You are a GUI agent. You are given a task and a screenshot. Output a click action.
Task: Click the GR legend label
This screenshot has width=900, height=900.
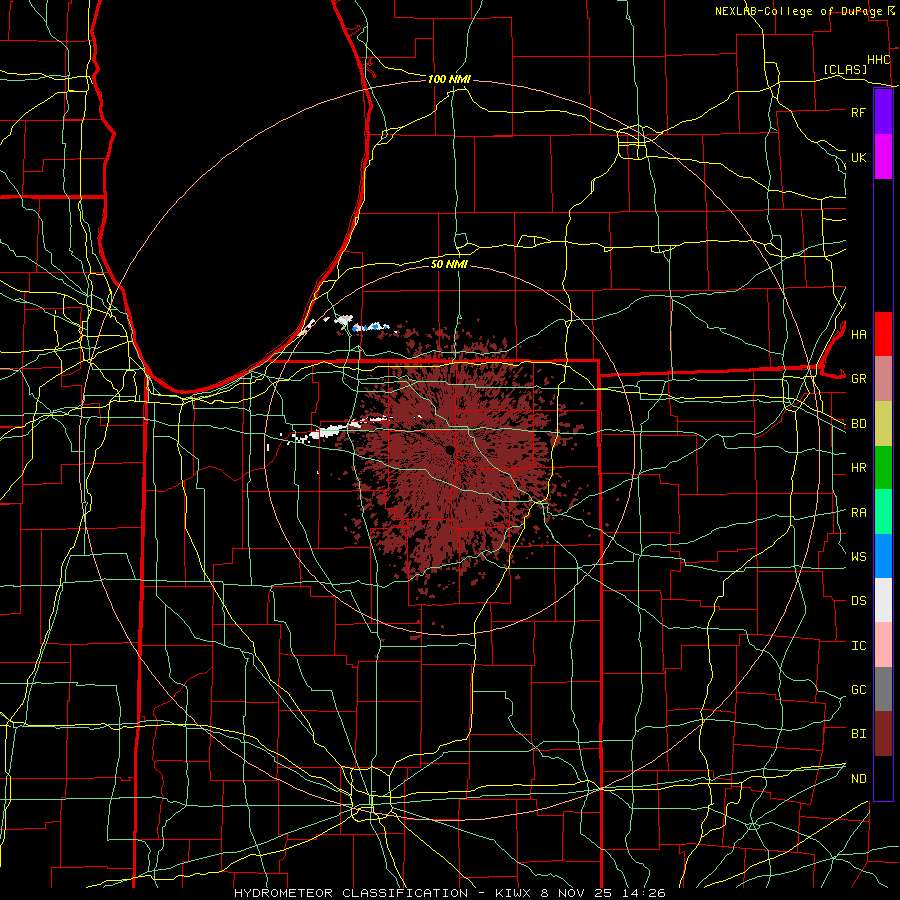pos(858,379)
